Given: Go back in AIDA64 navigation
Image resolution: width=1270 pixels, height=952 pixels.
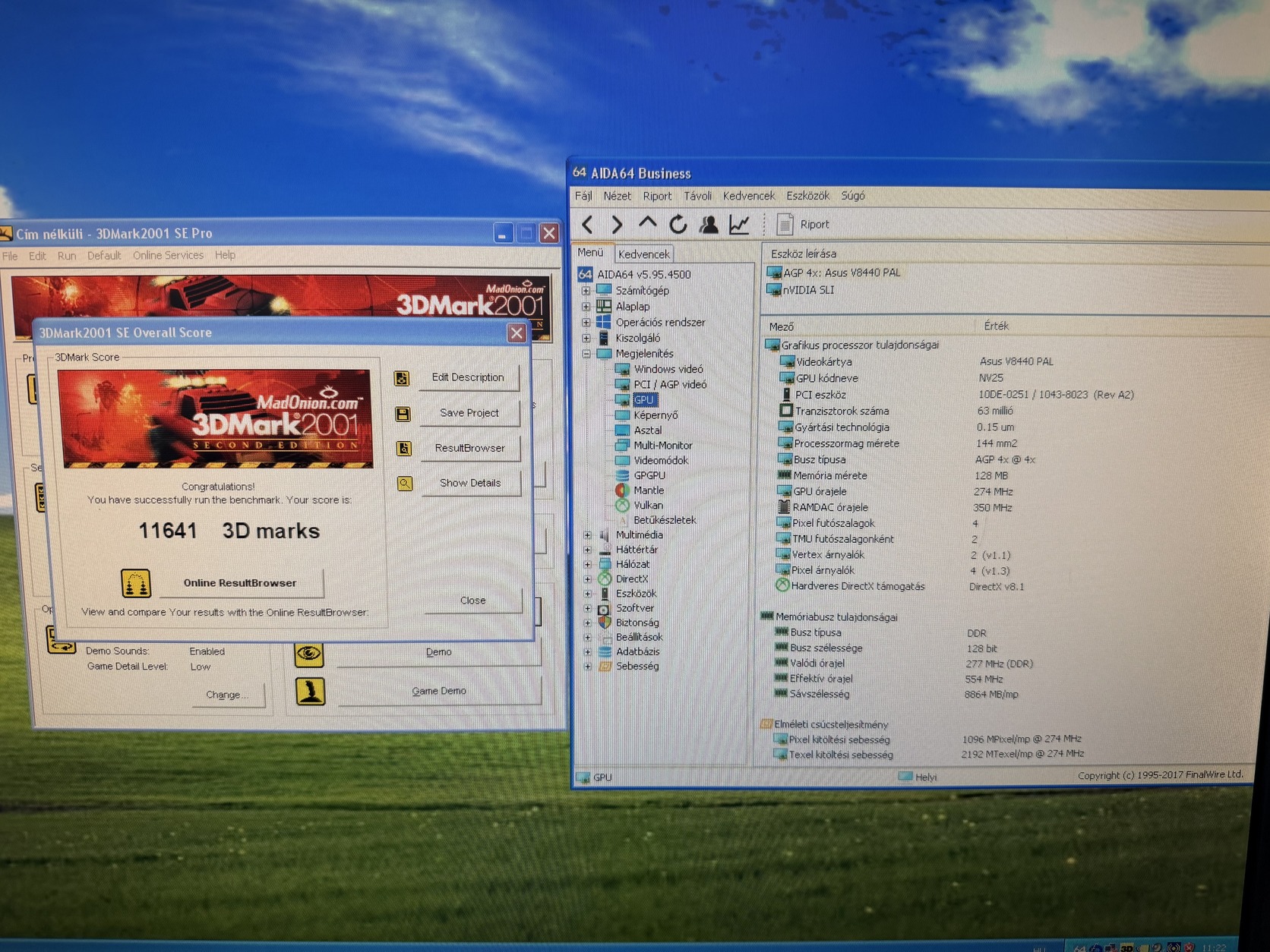Looking at the screenshot, I should (587, 224).
